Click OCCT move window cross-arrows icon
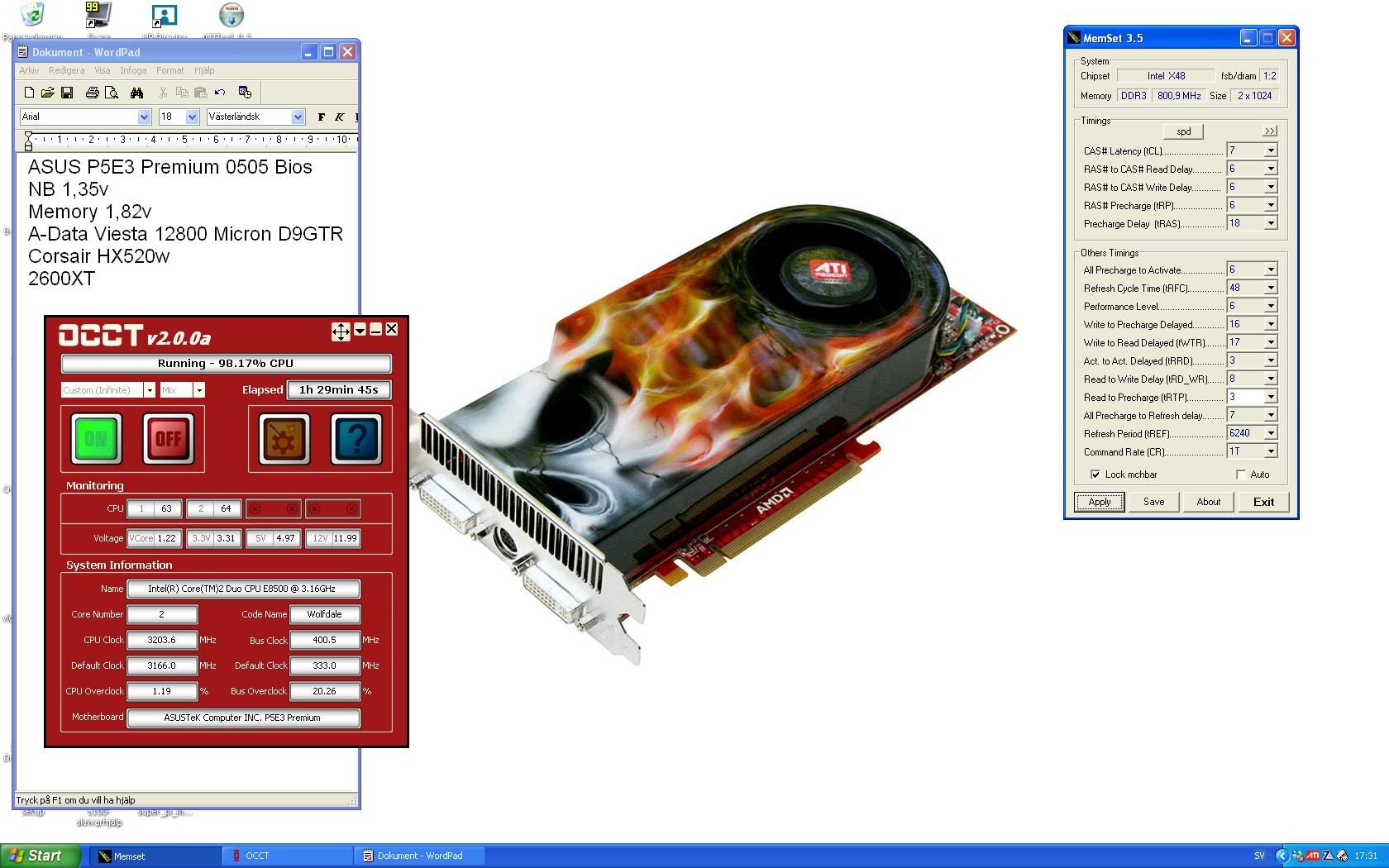 coord(341,331)
